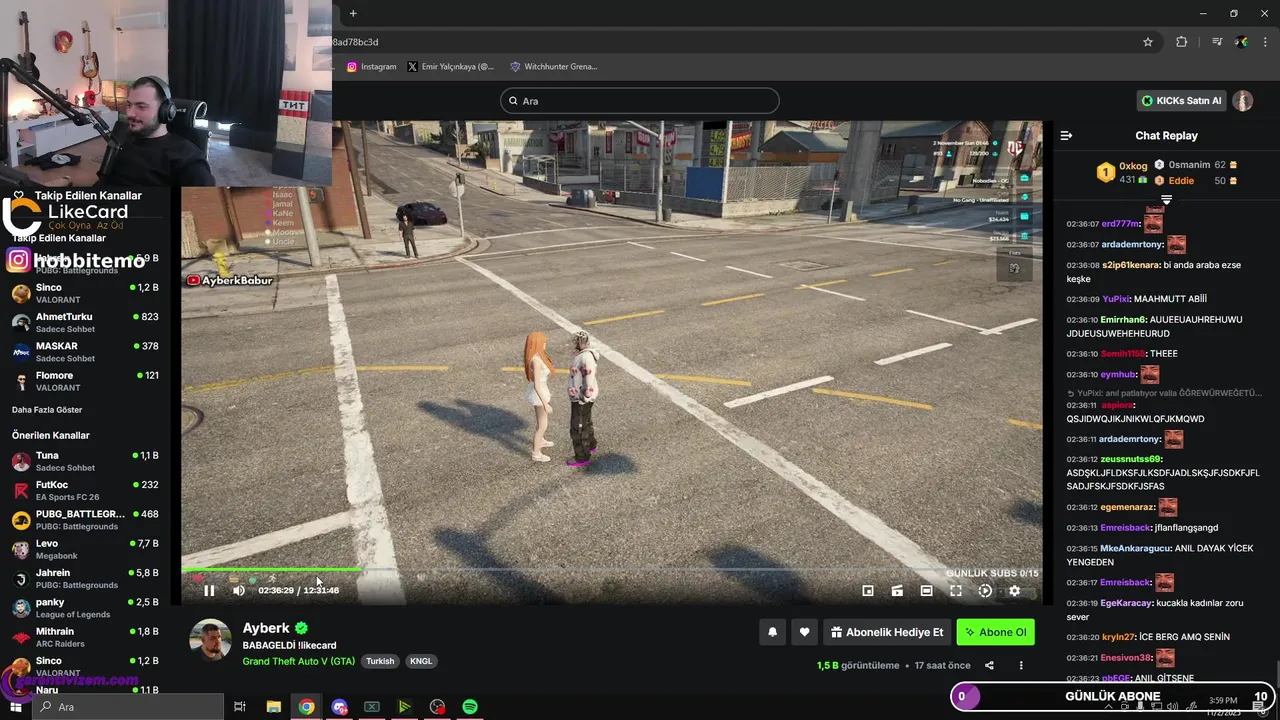Open mini player picture-in-picture
Screen dimensions: 1280x720
[868, 591]
